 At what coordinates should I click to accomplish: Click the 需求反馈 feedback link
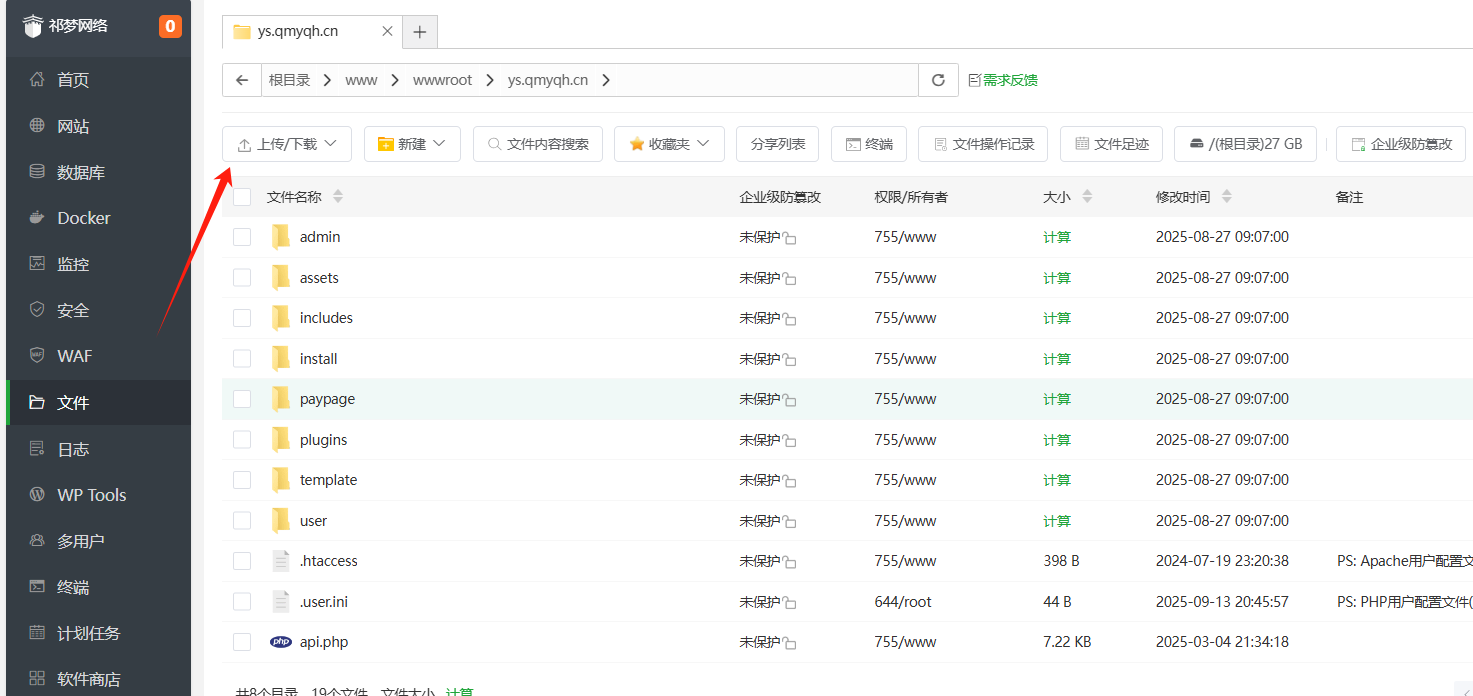[x=1003, y=80]
